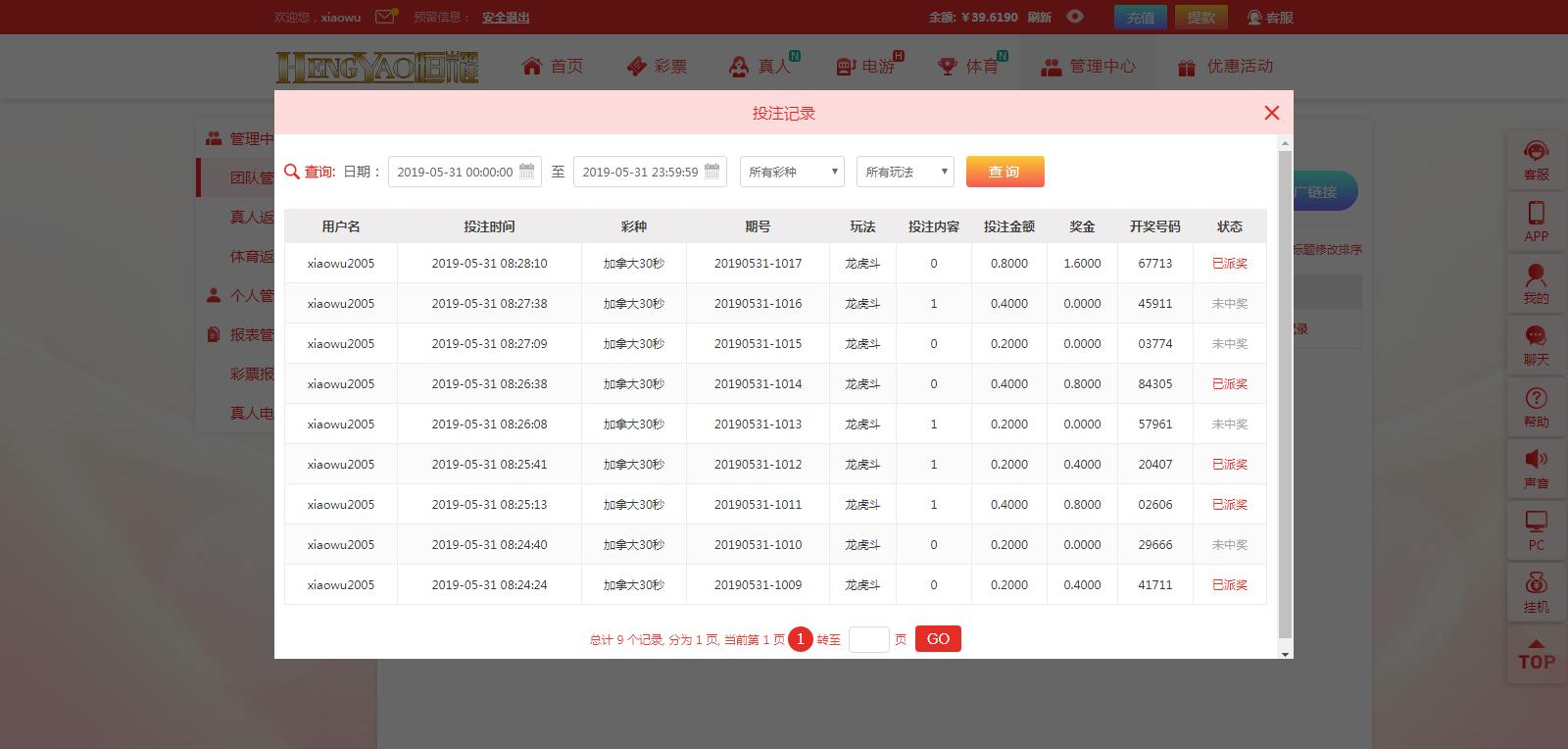Click the TOP back-to-top button
The width and height of the screenshot is (1568, 749).
(1536, 654)
